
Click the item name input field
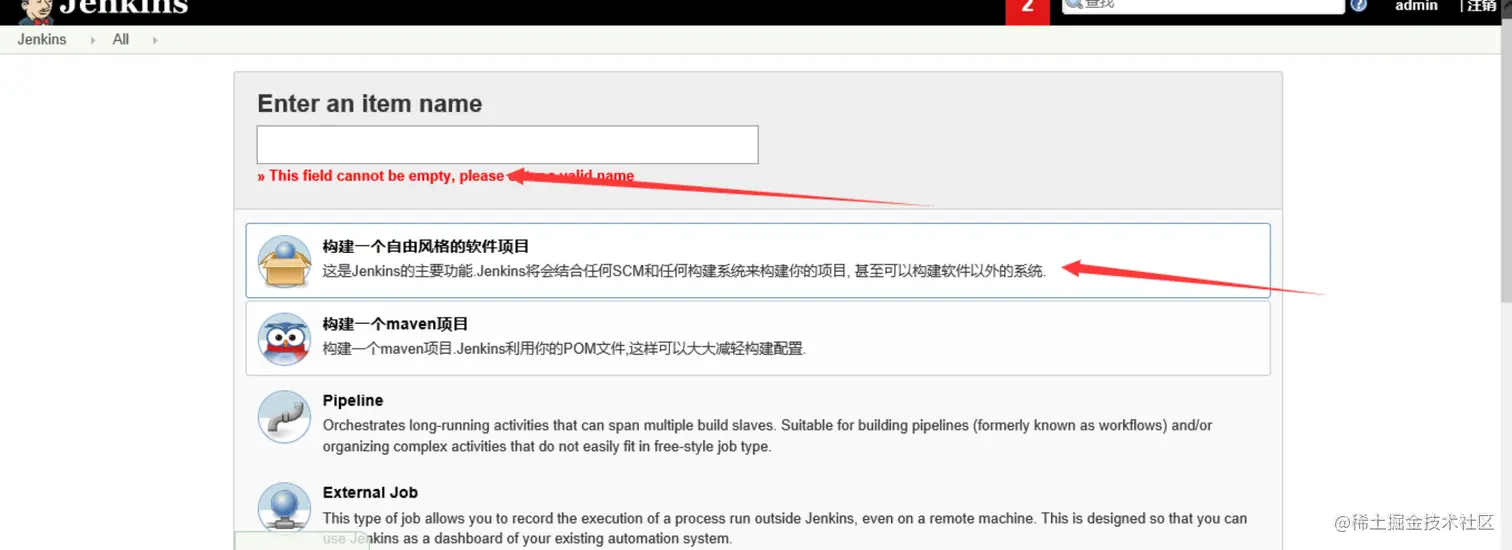(507, 144)
